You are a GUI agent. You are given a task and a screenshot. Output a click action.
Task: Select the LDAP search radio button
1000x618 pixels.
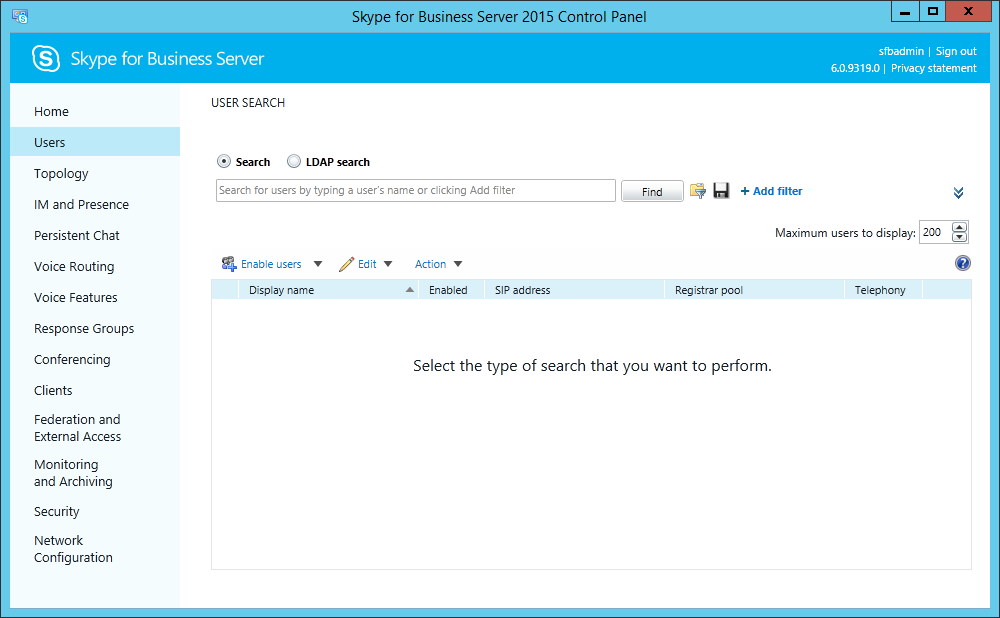pyautogui.click(x=294, y=161)
